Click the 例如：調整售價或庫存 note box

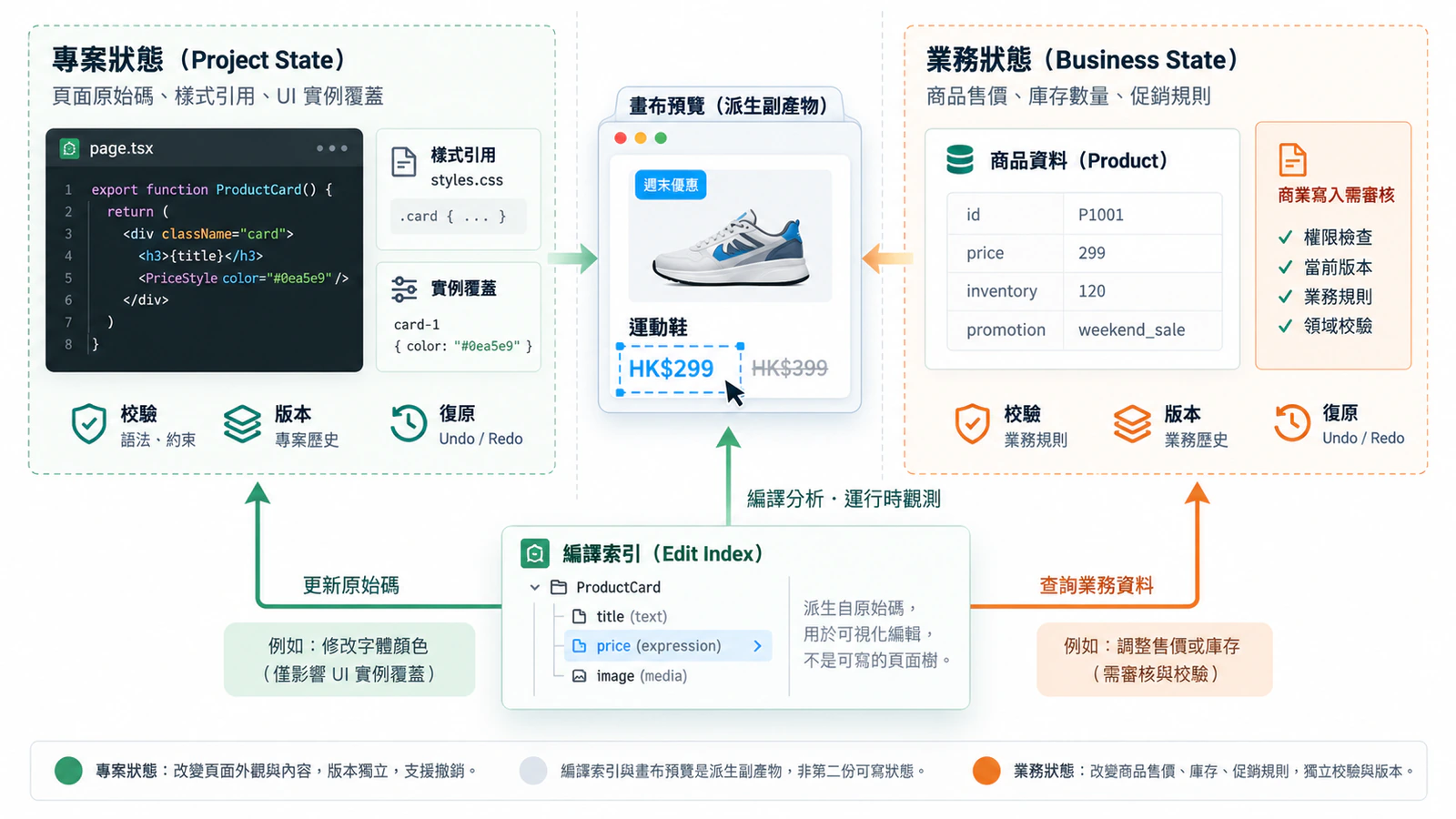(x=1154, y=660)
